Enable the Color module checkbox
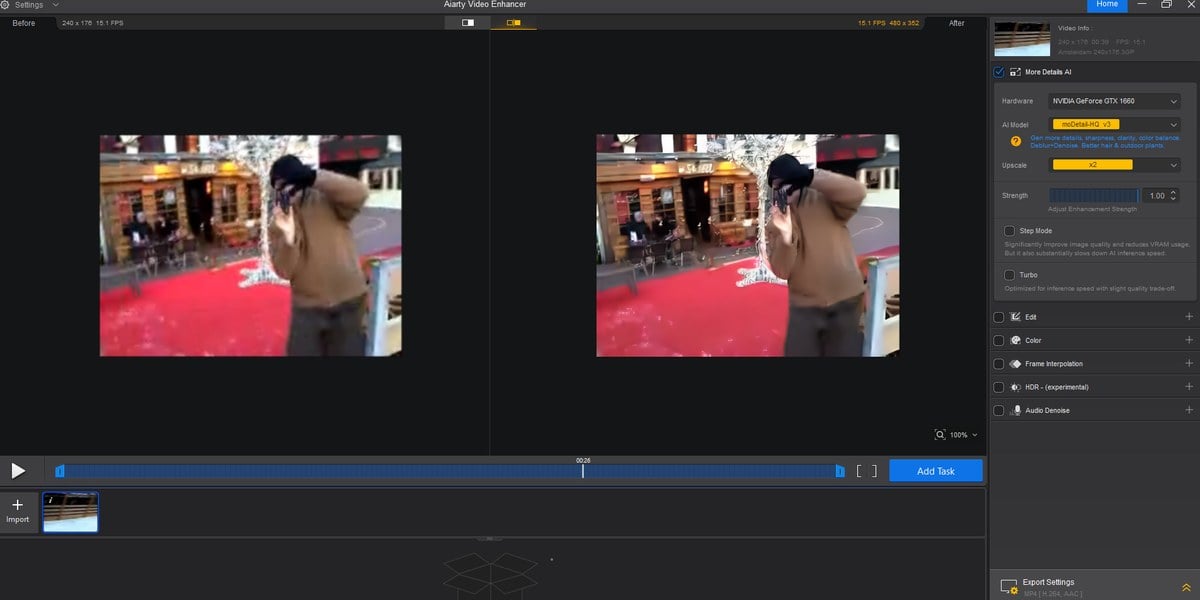This screenshot has width=1200, height=600. [x=999, y=340]
